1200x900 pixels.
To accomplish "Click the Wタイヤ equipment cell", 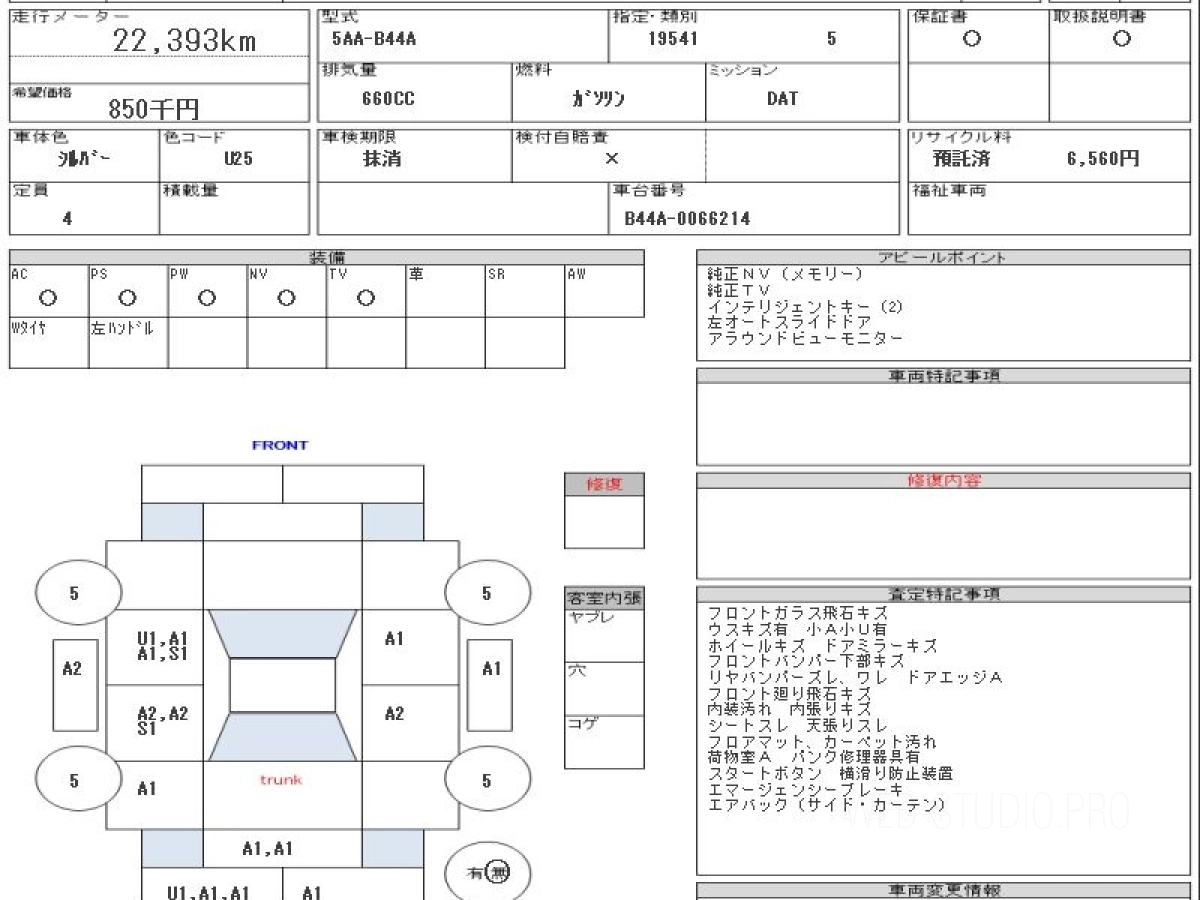I will tap(48, 343).
